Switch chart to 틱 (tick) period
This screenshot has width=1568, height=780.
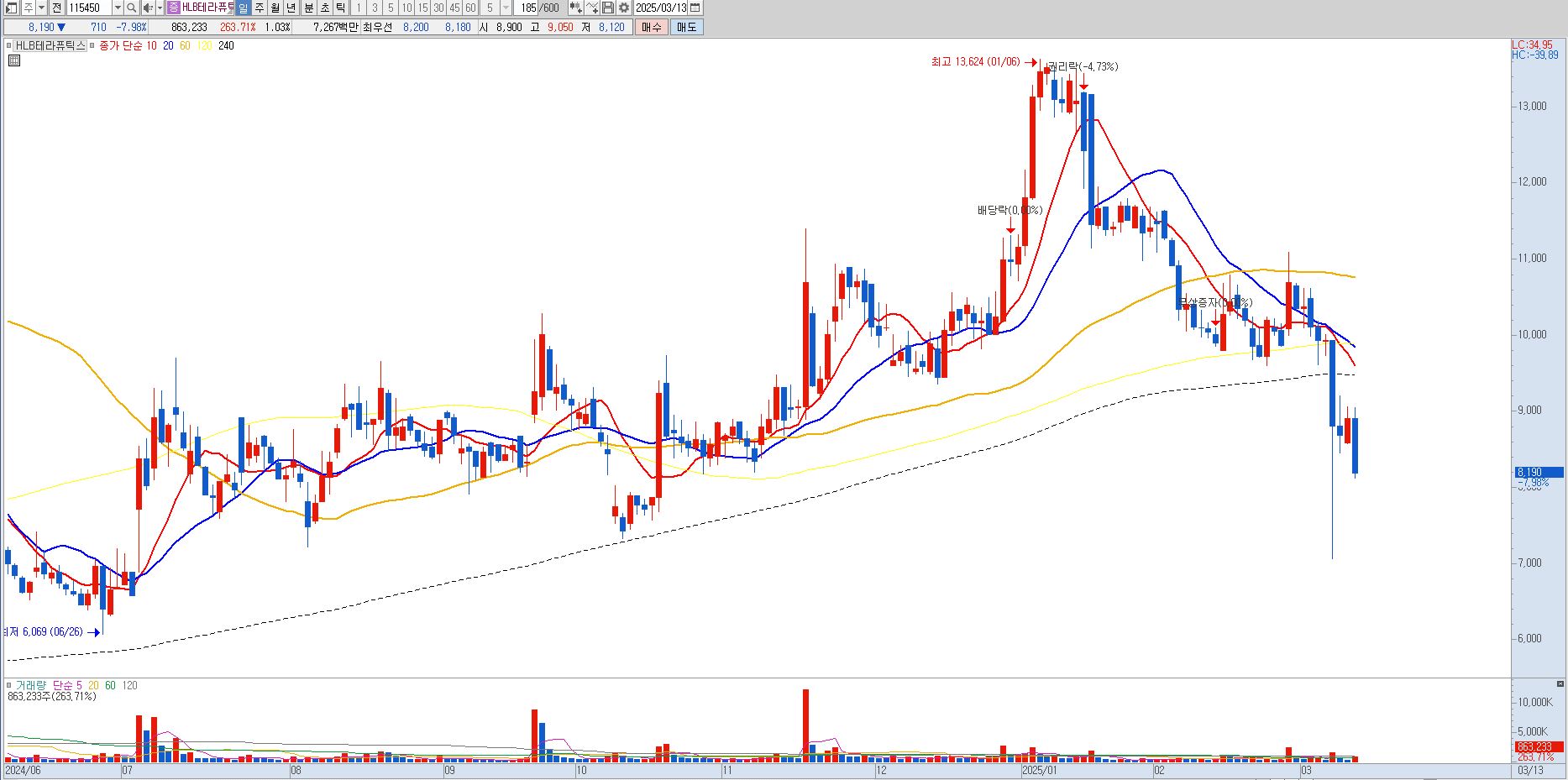click(x=340, y=8)
